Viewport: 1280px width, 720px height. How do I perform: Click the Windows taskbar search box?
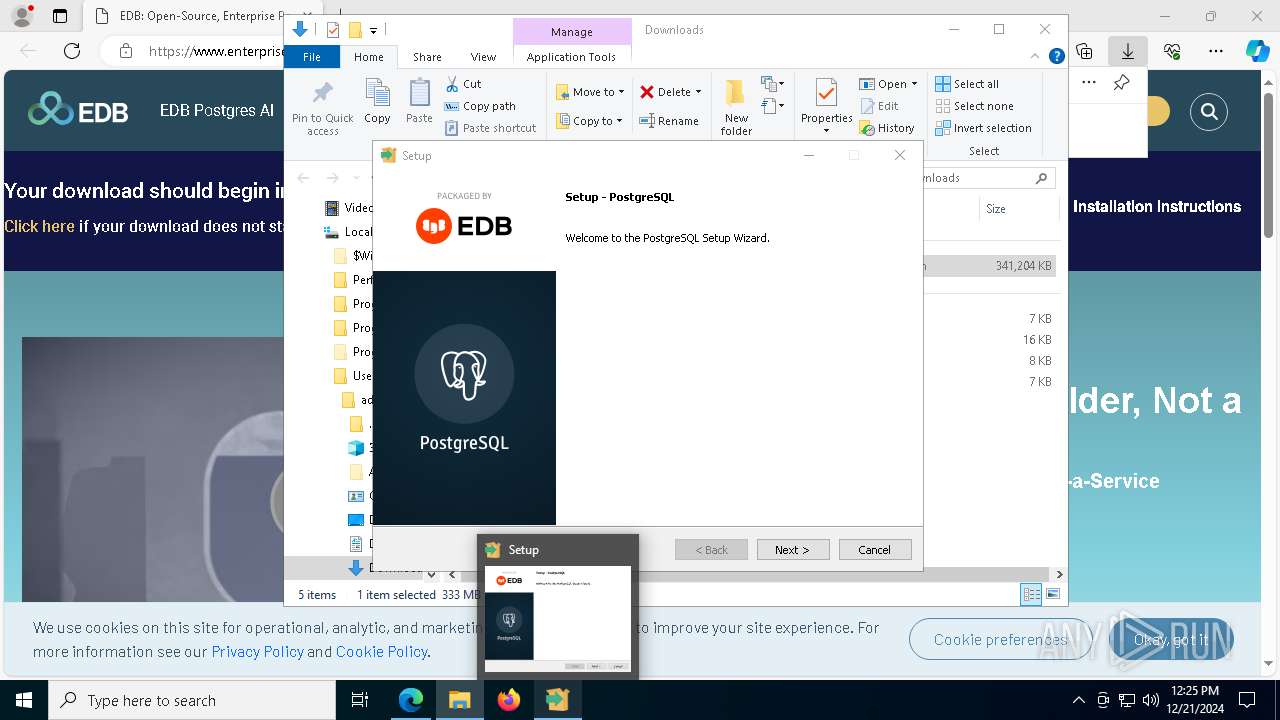pyautogui.click(x=192, y=700)
